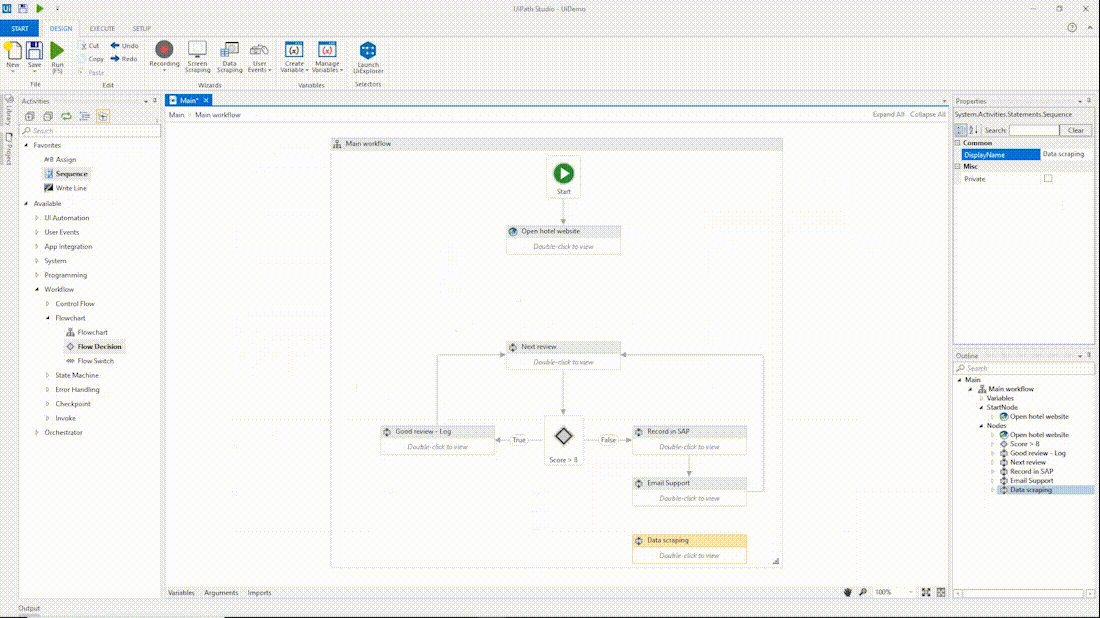This screenshot has height=618, width=1100.
Task: Expand all activities icon in Activities panel
Action: pos(29,116)
